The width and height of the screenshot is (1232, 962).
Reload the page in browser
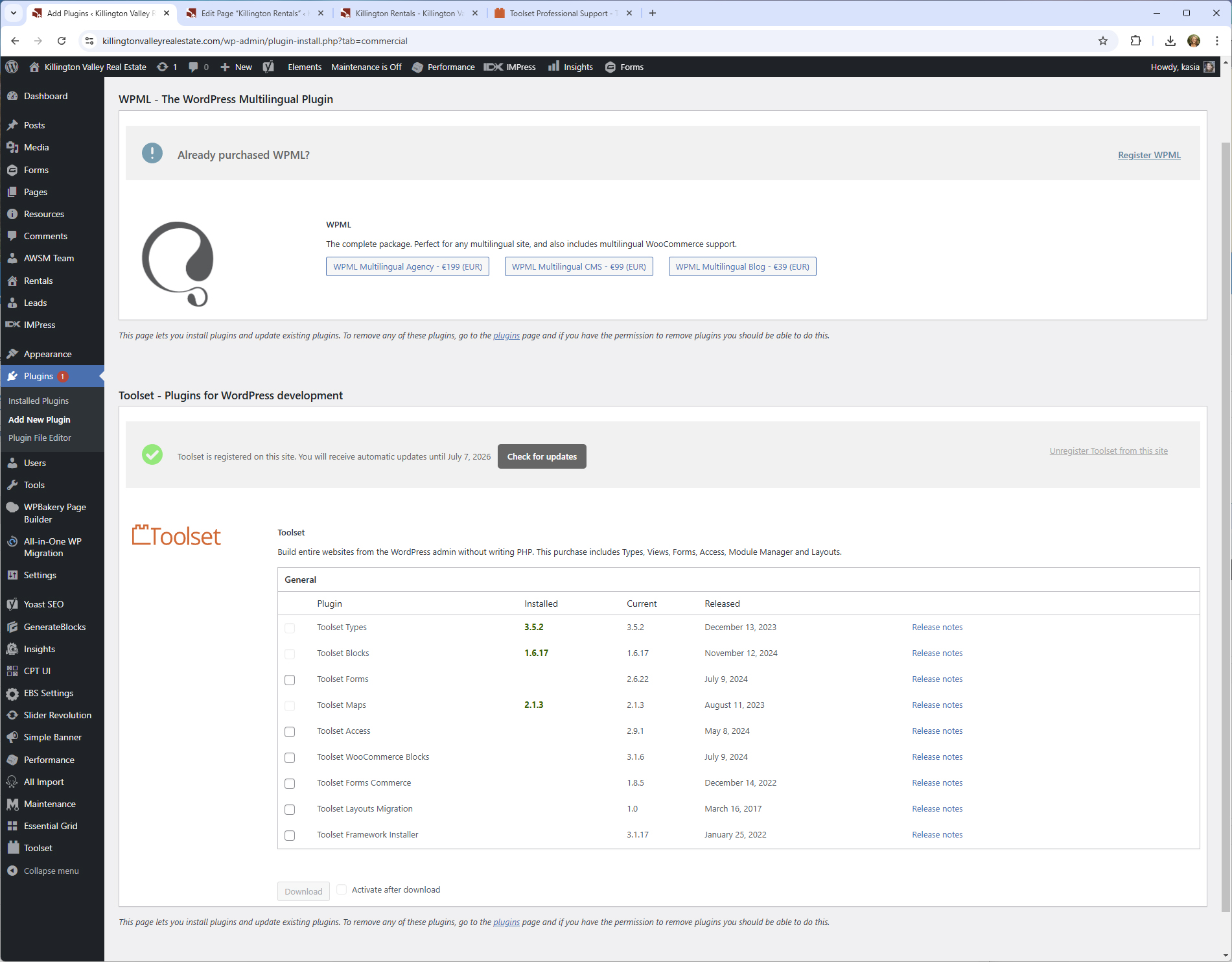coord(62,41)
